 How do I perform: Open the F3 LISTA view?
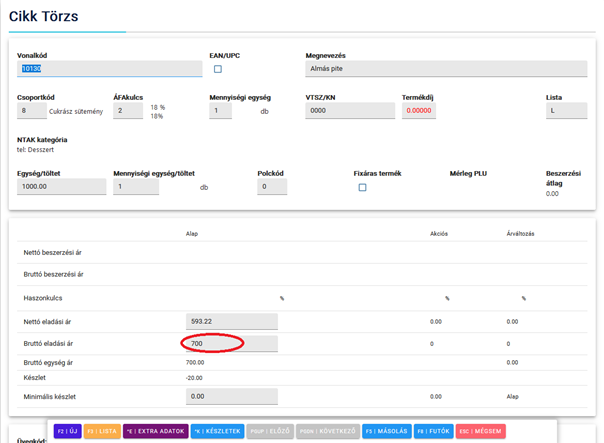coord(101,431)
